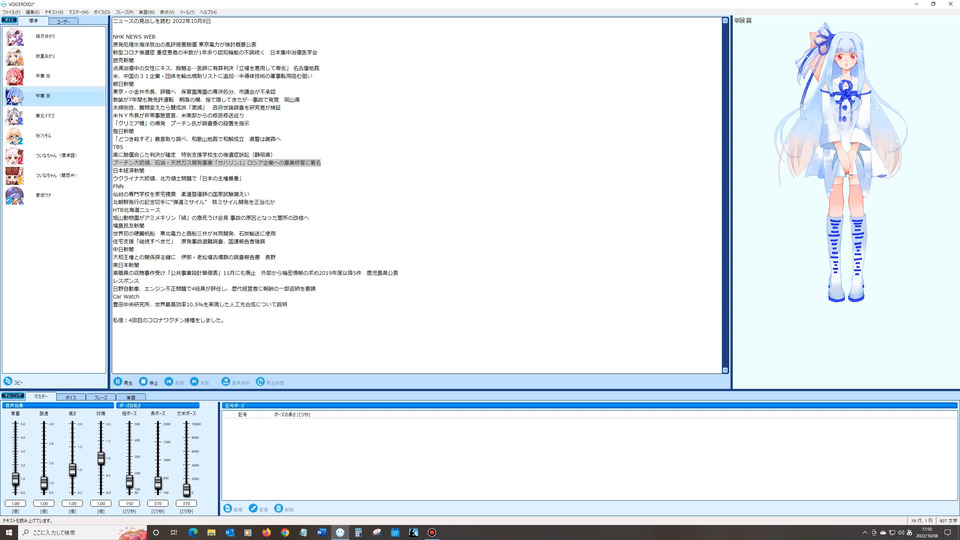Click the 停止 stop button
960x540 pixels.
tap(149, 382)
